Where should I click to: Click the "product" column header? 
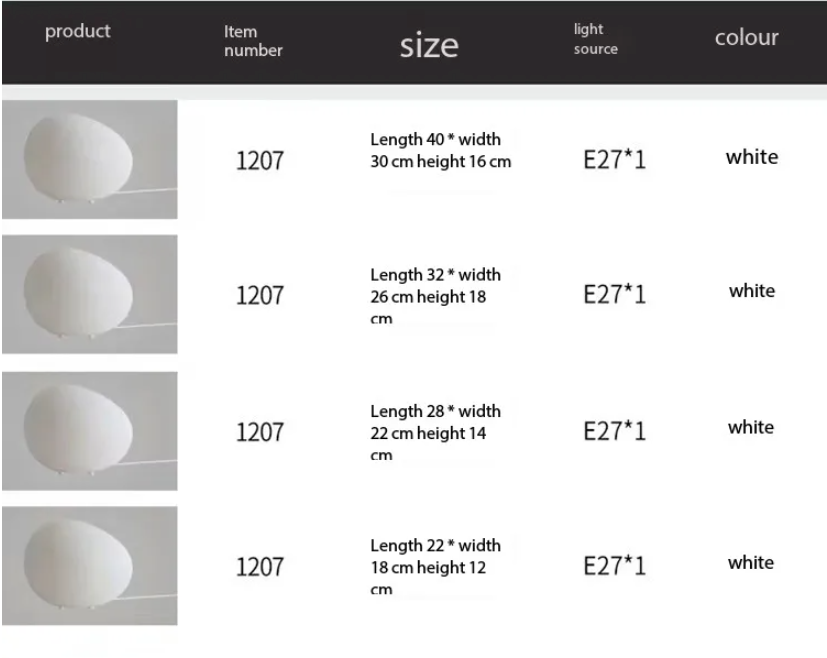pyautogui.click(x=78, y=32)
